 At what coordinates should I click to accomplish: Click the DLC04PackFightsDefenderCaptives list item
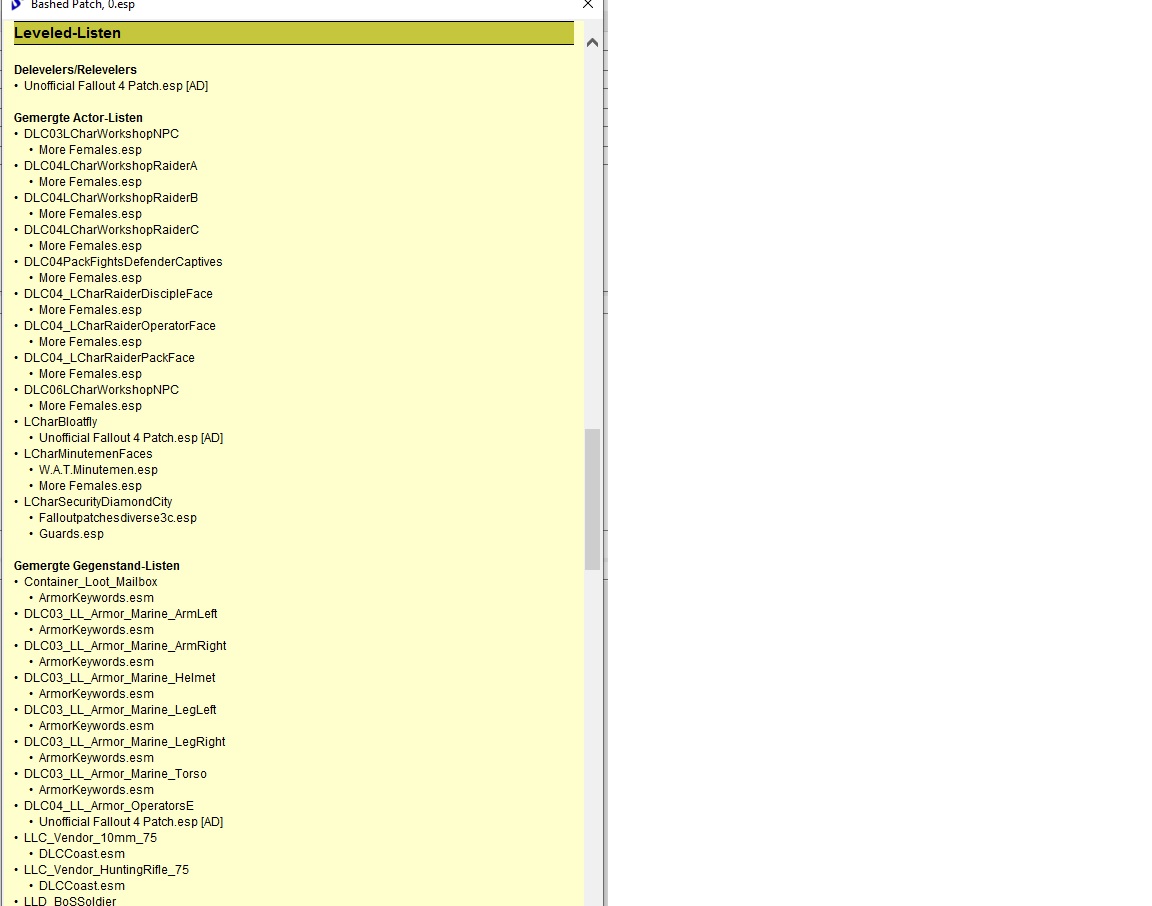(123, 262)
